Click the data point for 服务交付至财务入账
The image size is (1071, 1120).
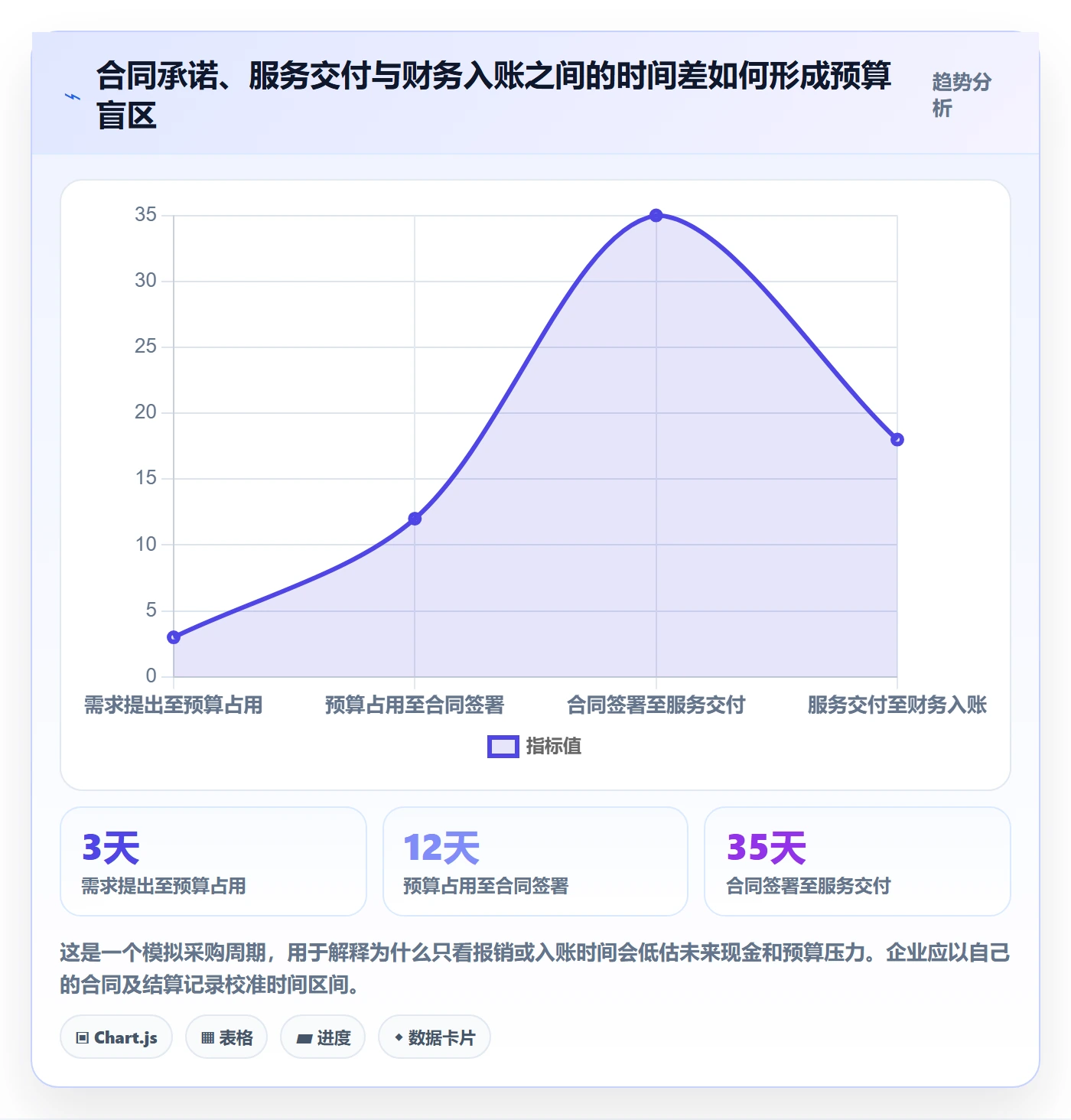point(897,439)
